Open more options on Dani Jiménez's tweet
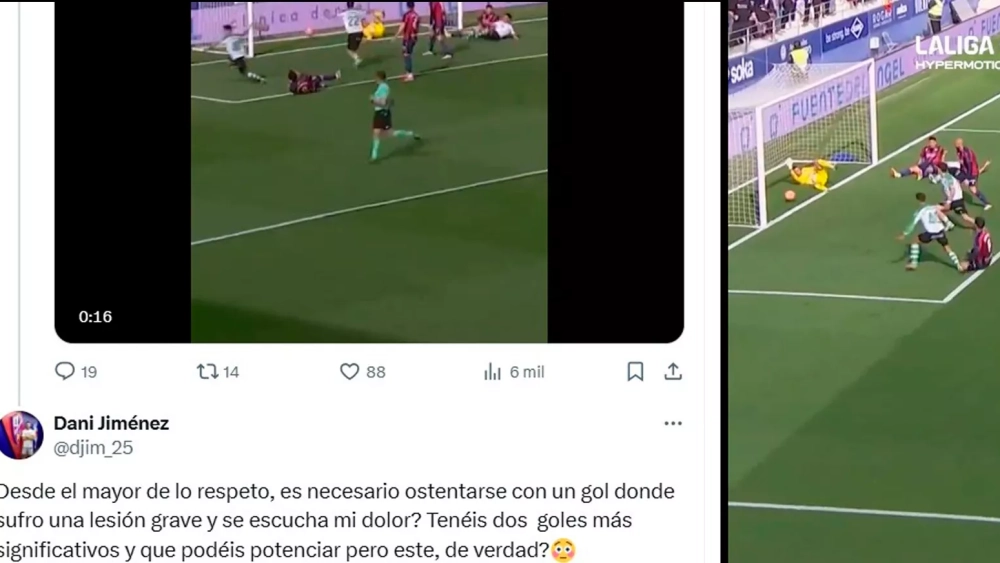Image resolution: width=1000 pixels, height=563 pixels. point(673,423)
